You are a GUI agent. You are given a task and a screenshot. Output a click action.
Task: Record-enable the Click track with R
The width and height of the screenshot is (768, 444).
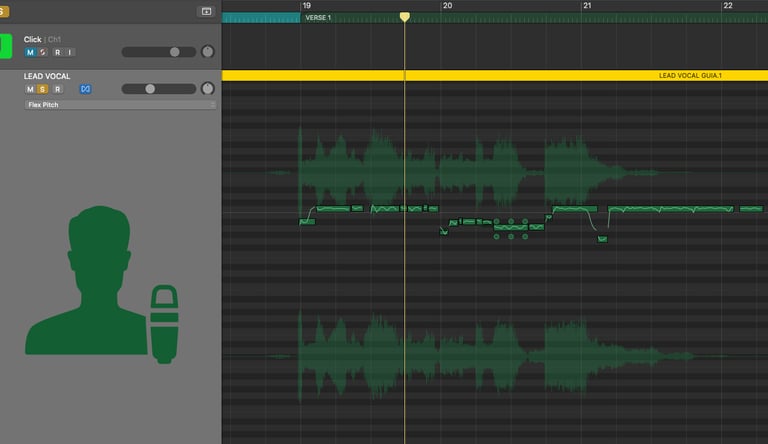coord(58,52)
